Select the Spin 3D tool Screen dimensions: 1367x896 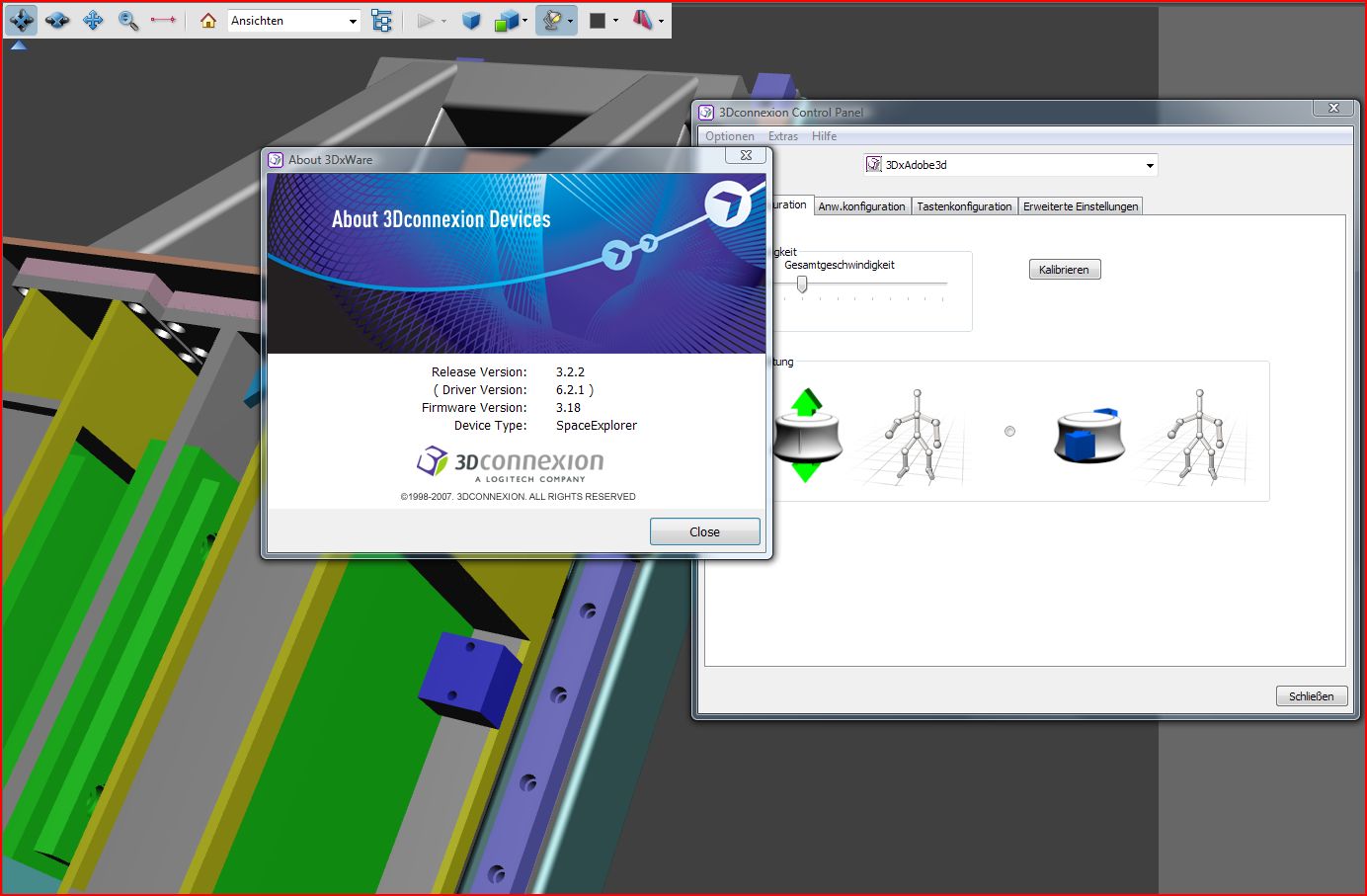(57, 20)
